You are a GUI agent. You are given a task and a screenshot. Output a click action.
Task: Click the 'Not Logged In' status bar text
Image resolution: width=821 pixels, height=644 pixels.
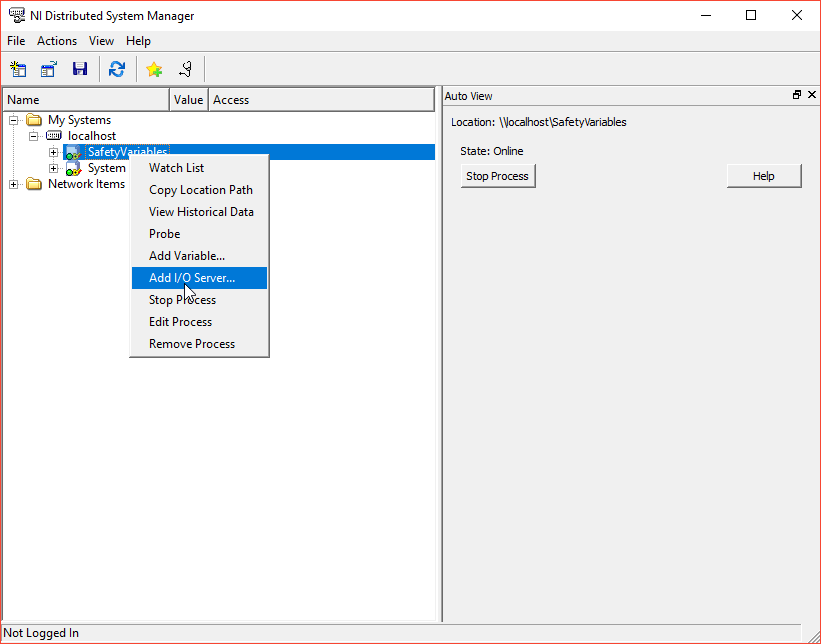tap(41, 633)
